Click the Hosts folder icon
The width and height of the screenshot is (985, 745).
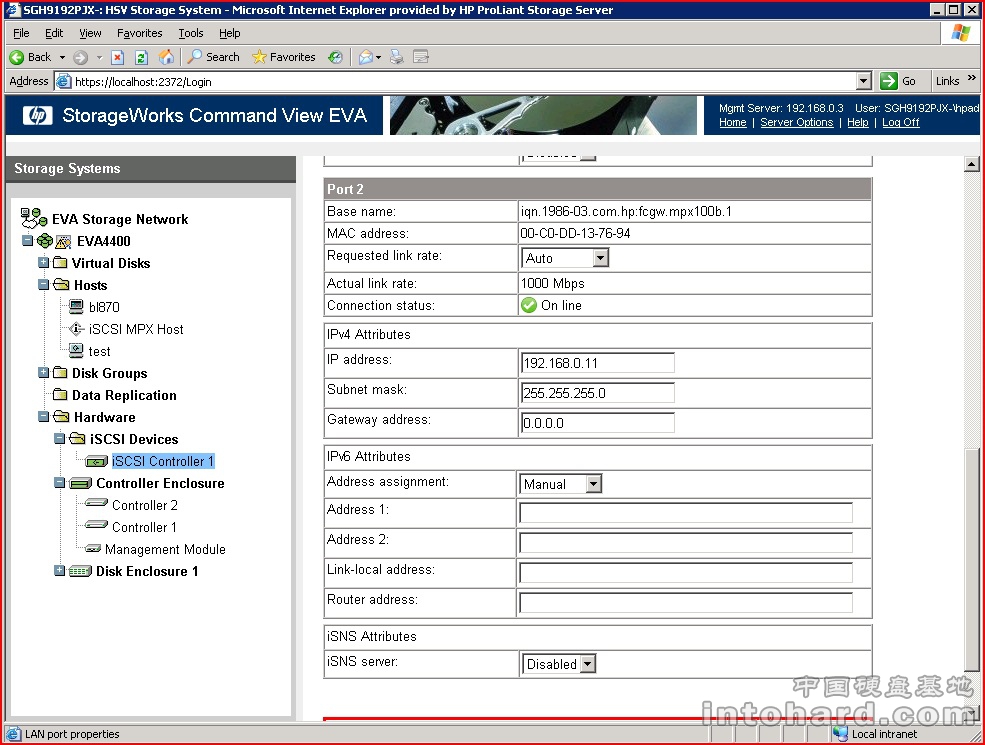point(61,285)
